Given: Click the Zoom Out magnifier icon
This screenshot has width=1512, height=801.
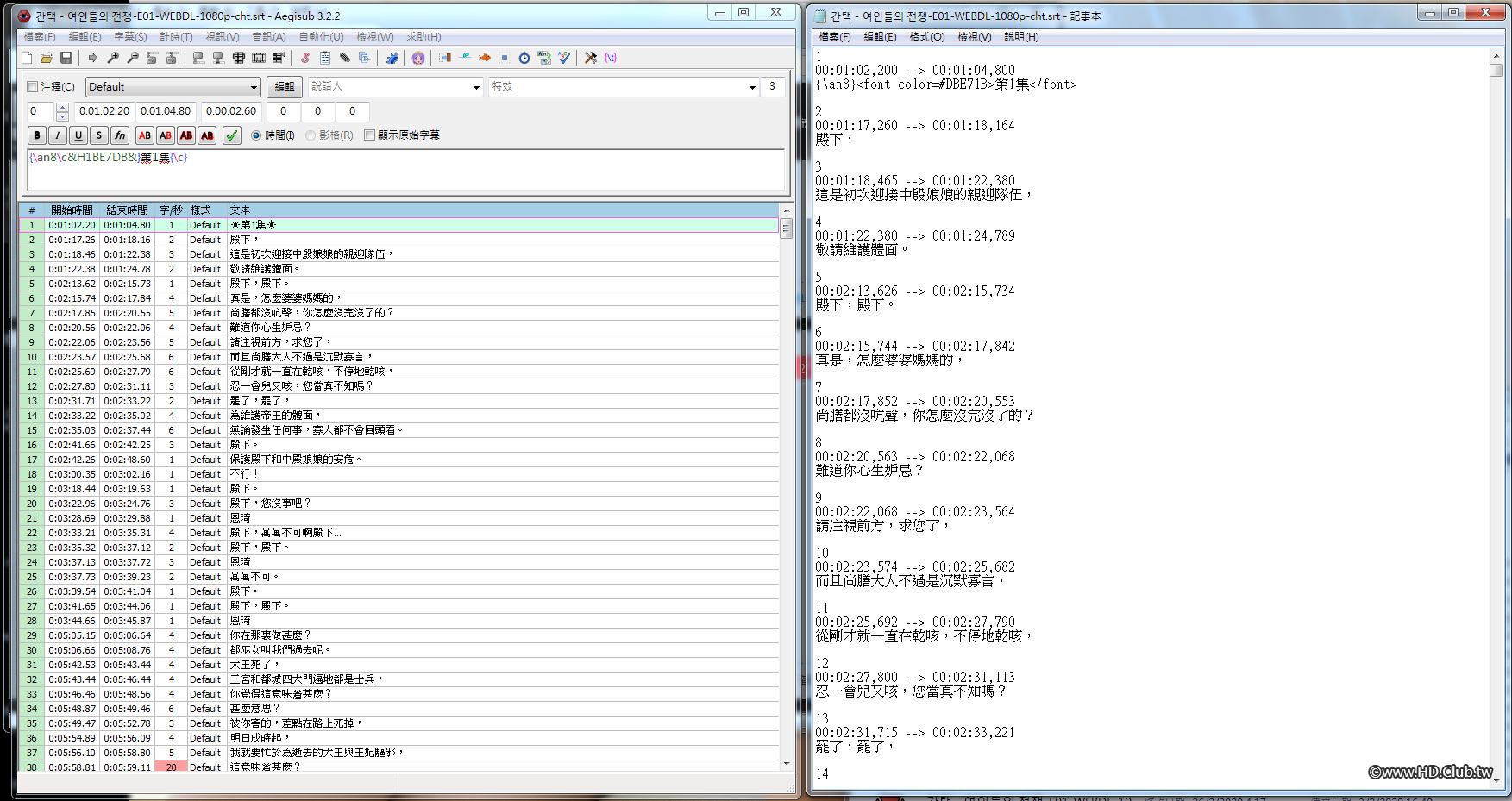Looking at the screenshot, I should click(133, 58).
